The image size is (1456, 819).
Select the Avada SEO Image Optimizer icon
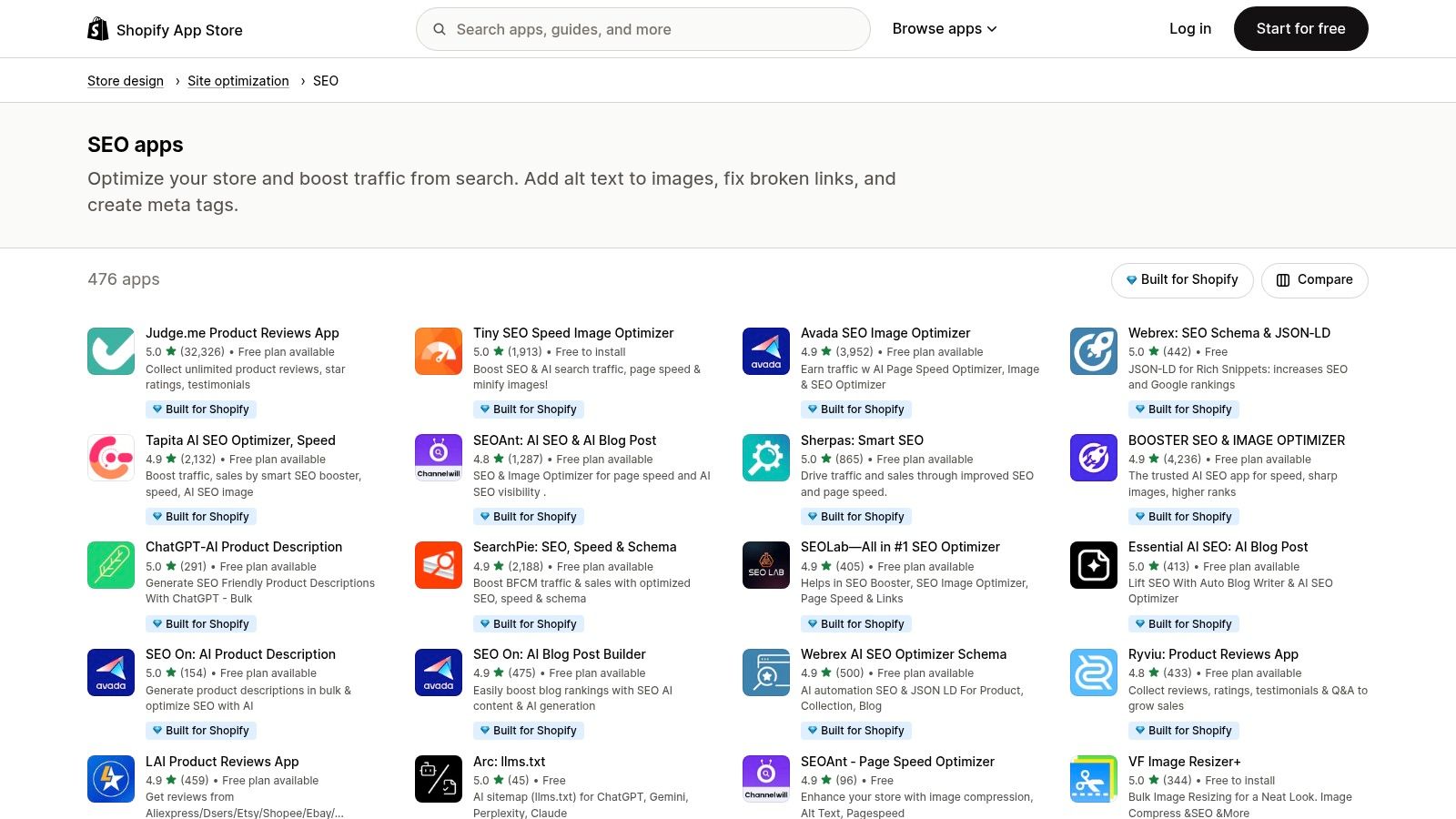(x=765, y=350)
